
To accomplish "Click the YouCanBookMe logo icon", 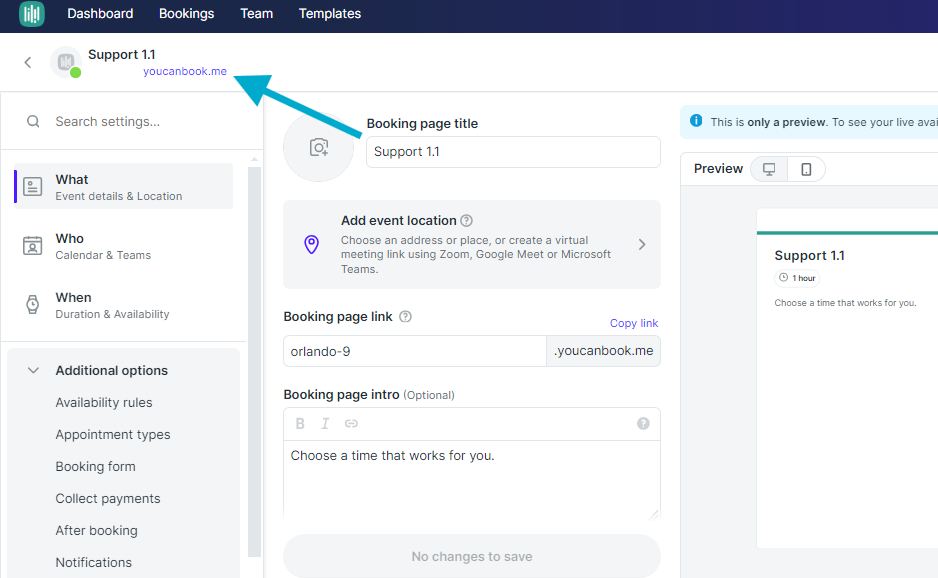I will point(32,13).
